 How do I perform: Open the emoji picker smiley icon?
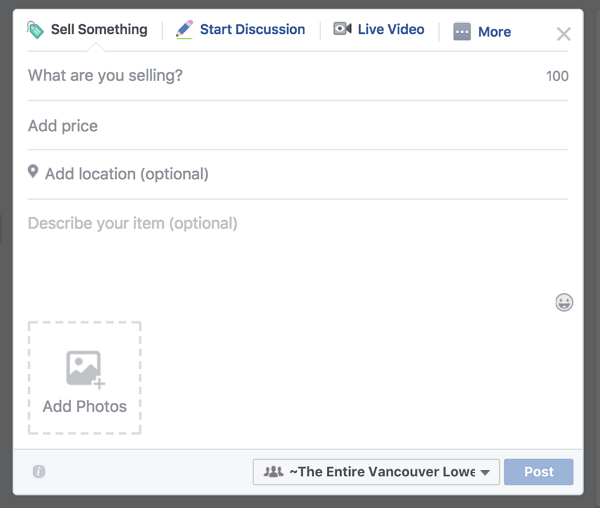click(564, 303)
